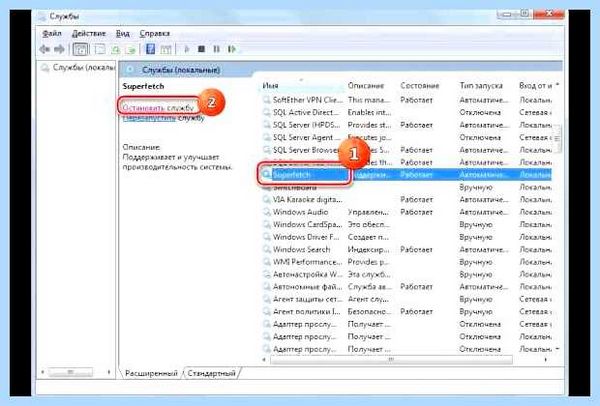Viewport: 600px width, 406px height.
Task: Click the gear icon of SQL Server Agent
Action: pyautogui.click(x=267, y=137)
